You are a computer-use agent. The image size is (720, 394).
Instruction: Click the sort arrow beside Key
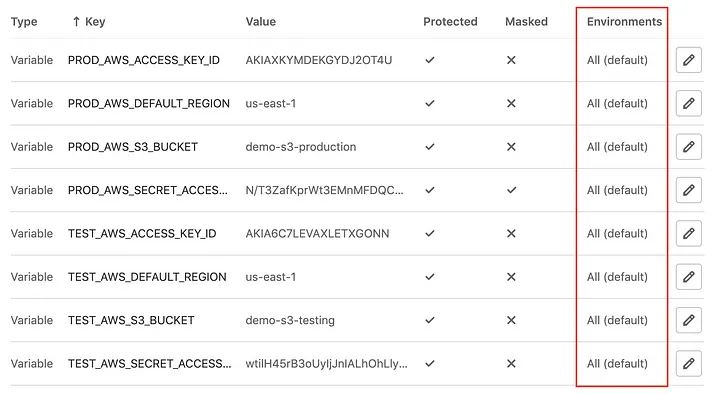point(76,22)
